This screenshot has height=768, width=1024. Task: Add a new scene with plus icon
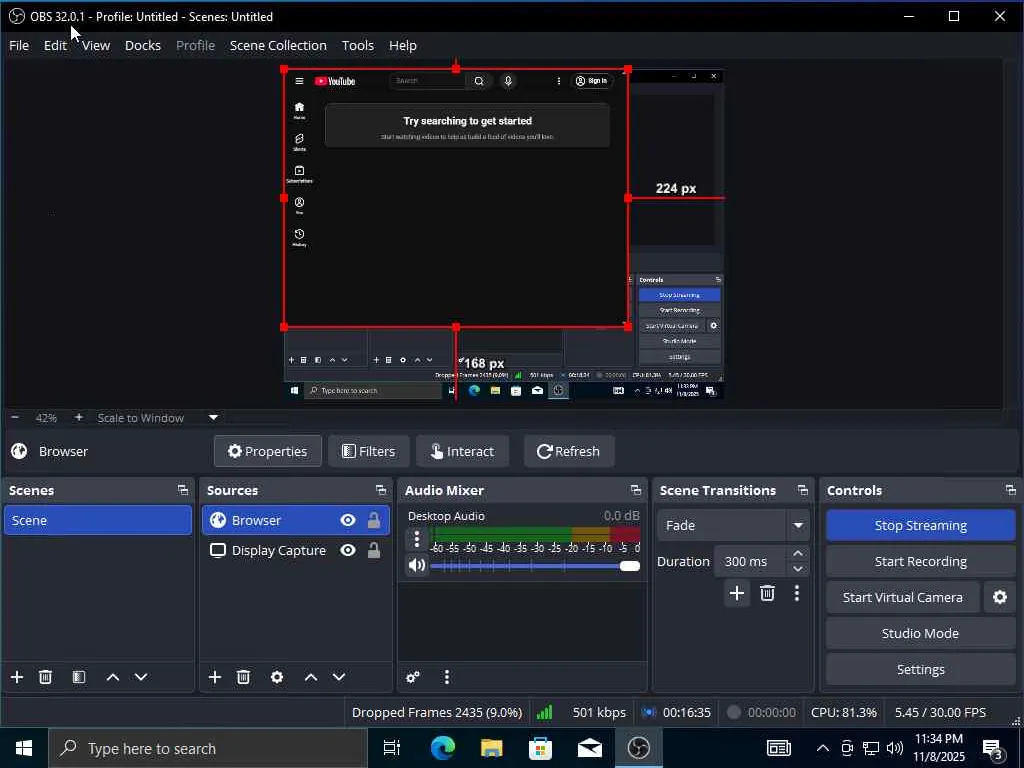(17, 677)
